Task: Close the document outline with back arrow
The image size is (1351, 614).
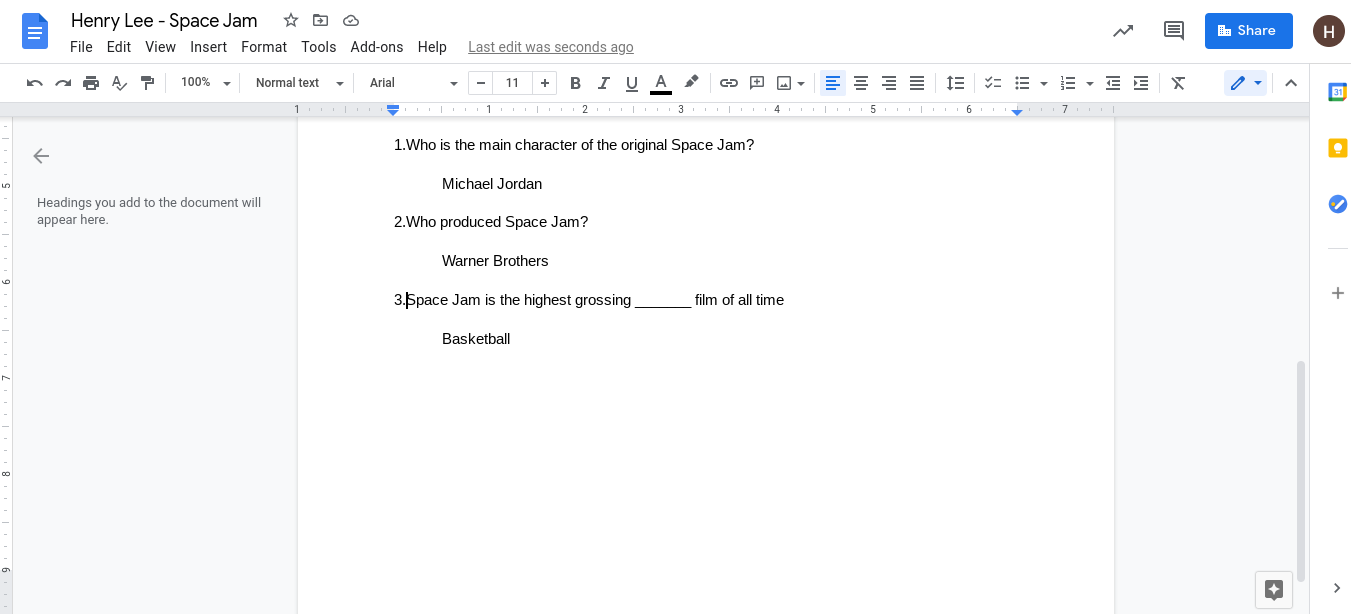Action: coord(41,156)
